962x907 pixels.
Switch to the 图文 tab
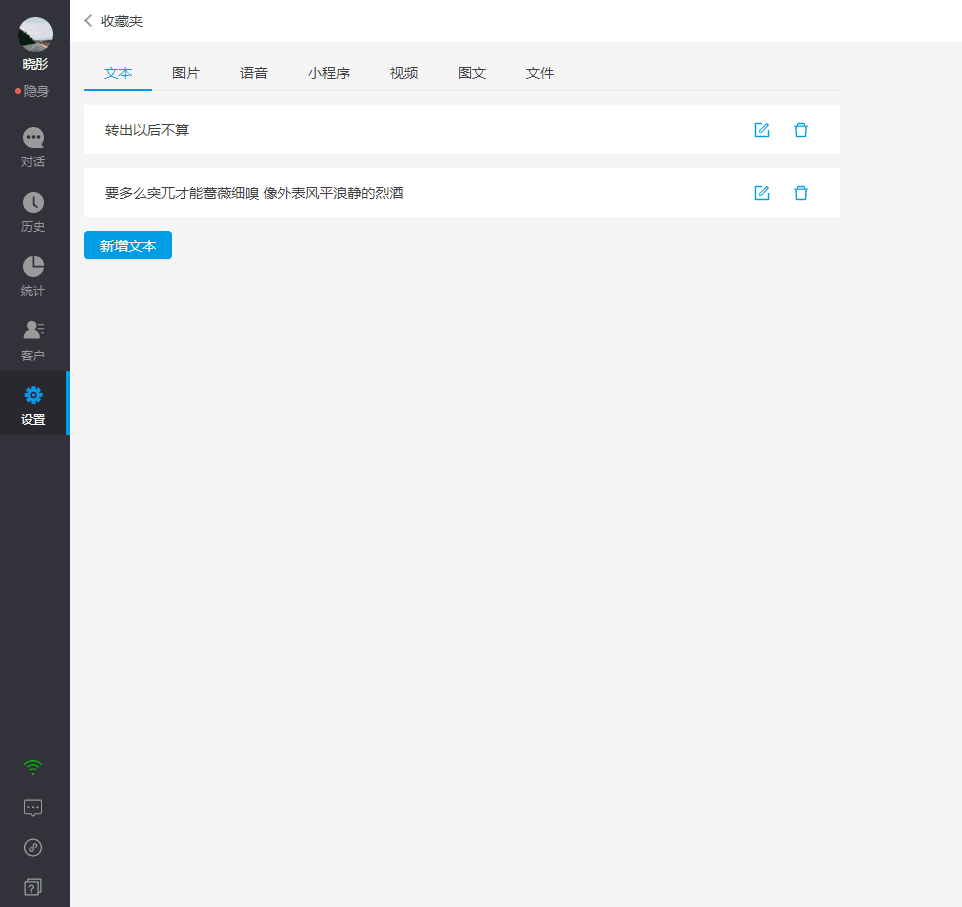(x=472, y=74)
